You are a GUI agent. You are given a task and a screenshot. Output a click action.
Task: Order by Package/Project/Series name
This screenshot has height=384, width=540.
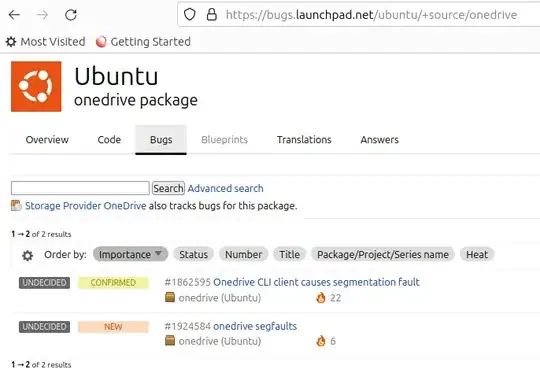point(383,254)
